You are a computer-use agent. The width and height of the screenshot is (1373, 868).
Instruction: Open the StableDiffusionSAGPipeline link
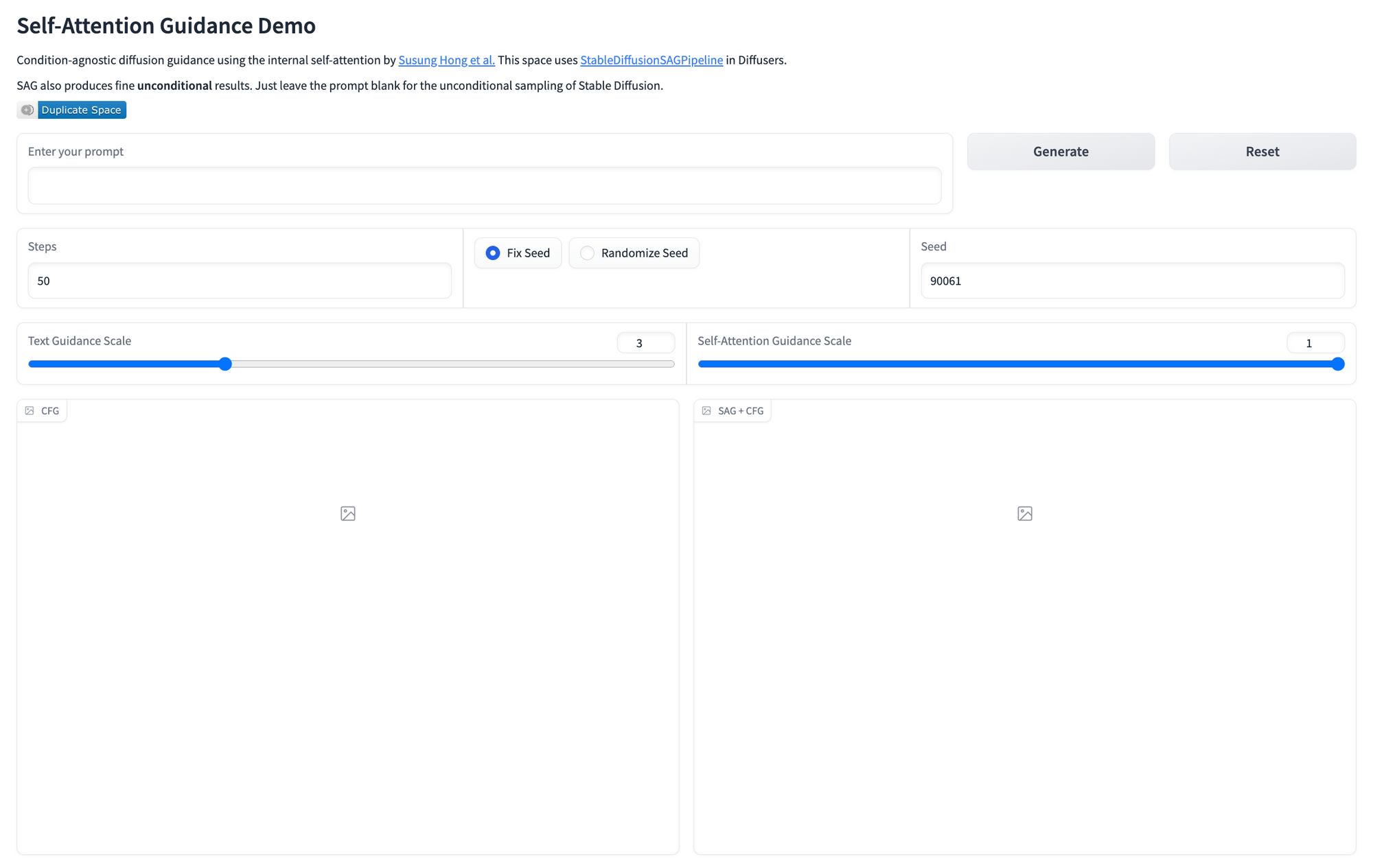pyautogui.click(x=651, y=60)
